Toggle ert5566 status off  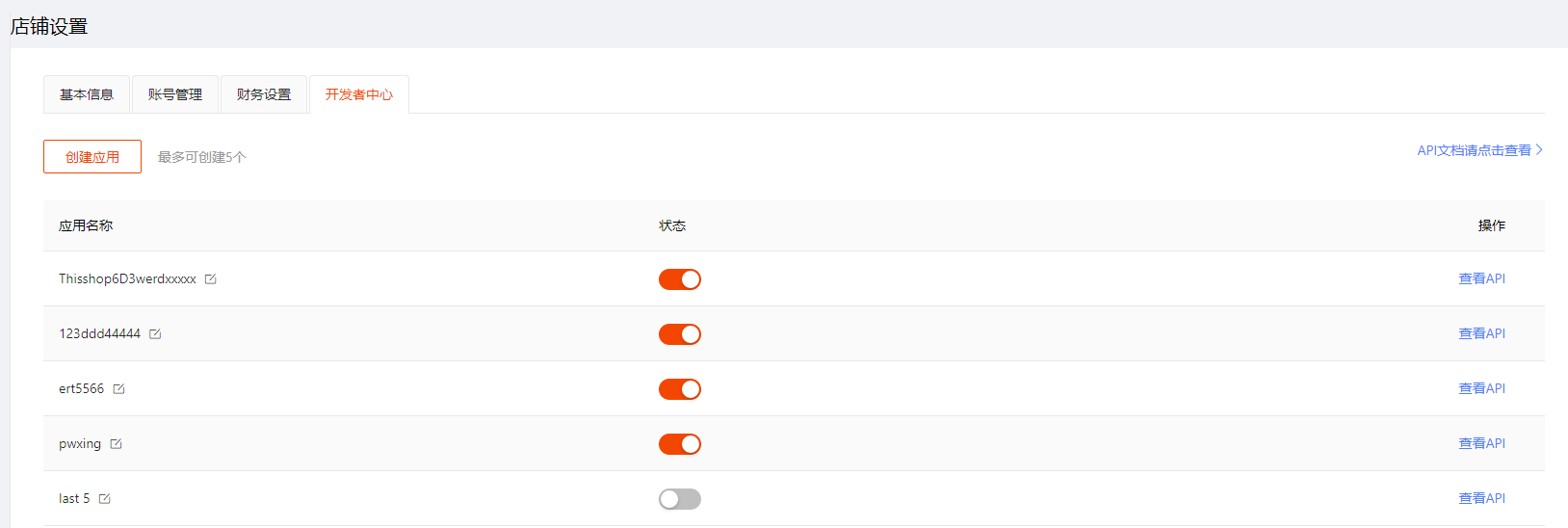click(x=680, y=389)
